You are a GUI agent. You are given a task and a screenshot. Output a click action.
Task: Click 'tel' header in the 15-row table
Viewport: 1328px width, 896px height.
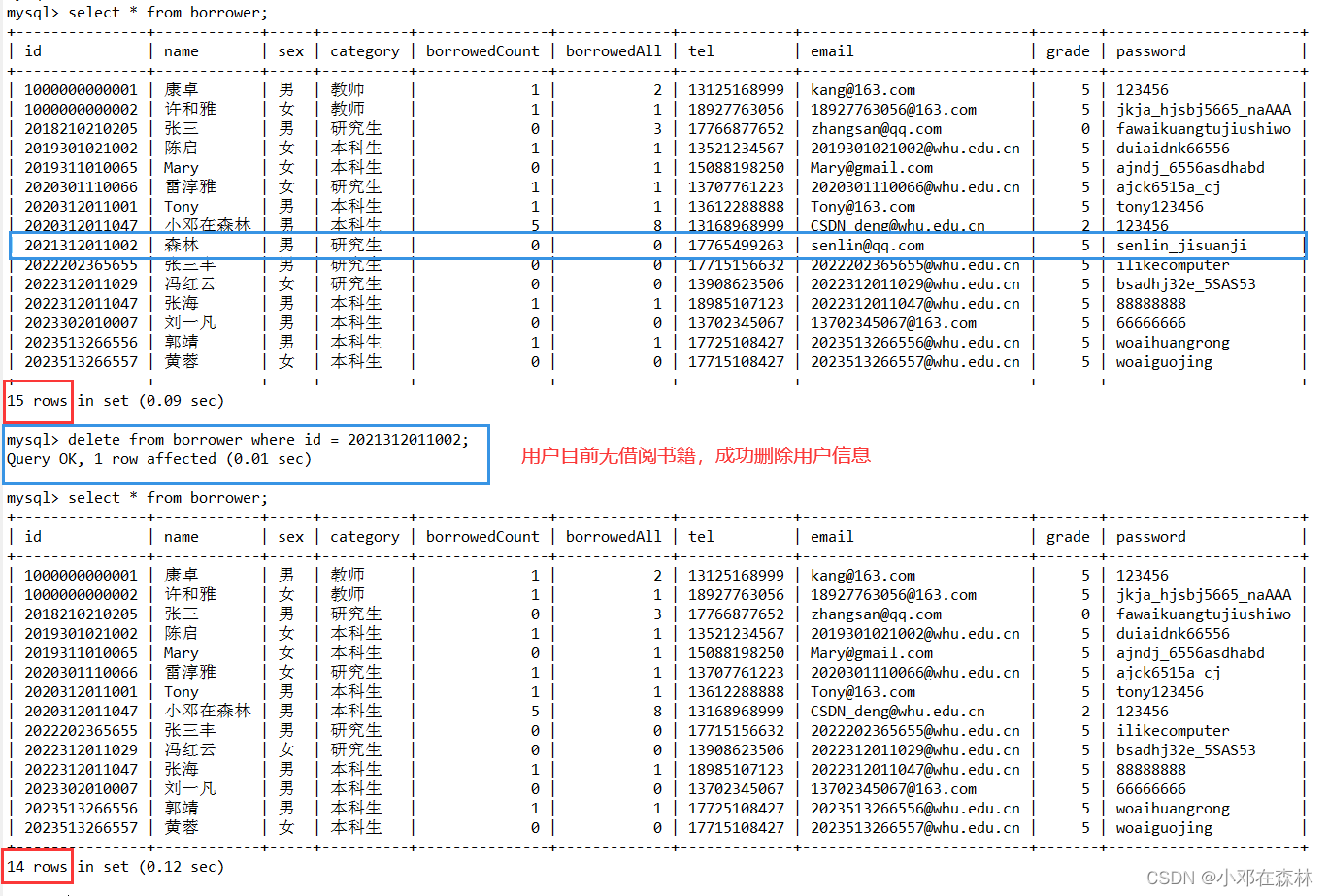click(701, 51)
